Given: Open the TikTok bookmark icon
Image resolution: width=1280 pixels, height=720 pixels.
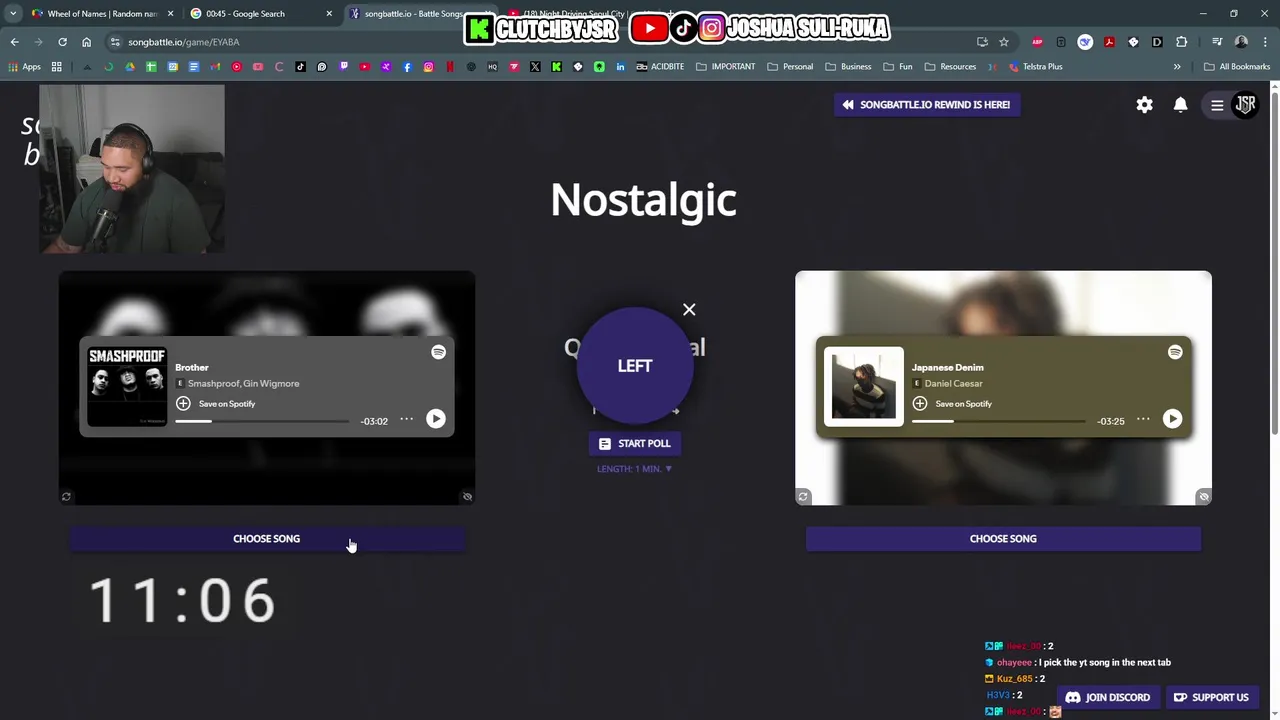Looking at the screenshot, I should click(300, 67).
